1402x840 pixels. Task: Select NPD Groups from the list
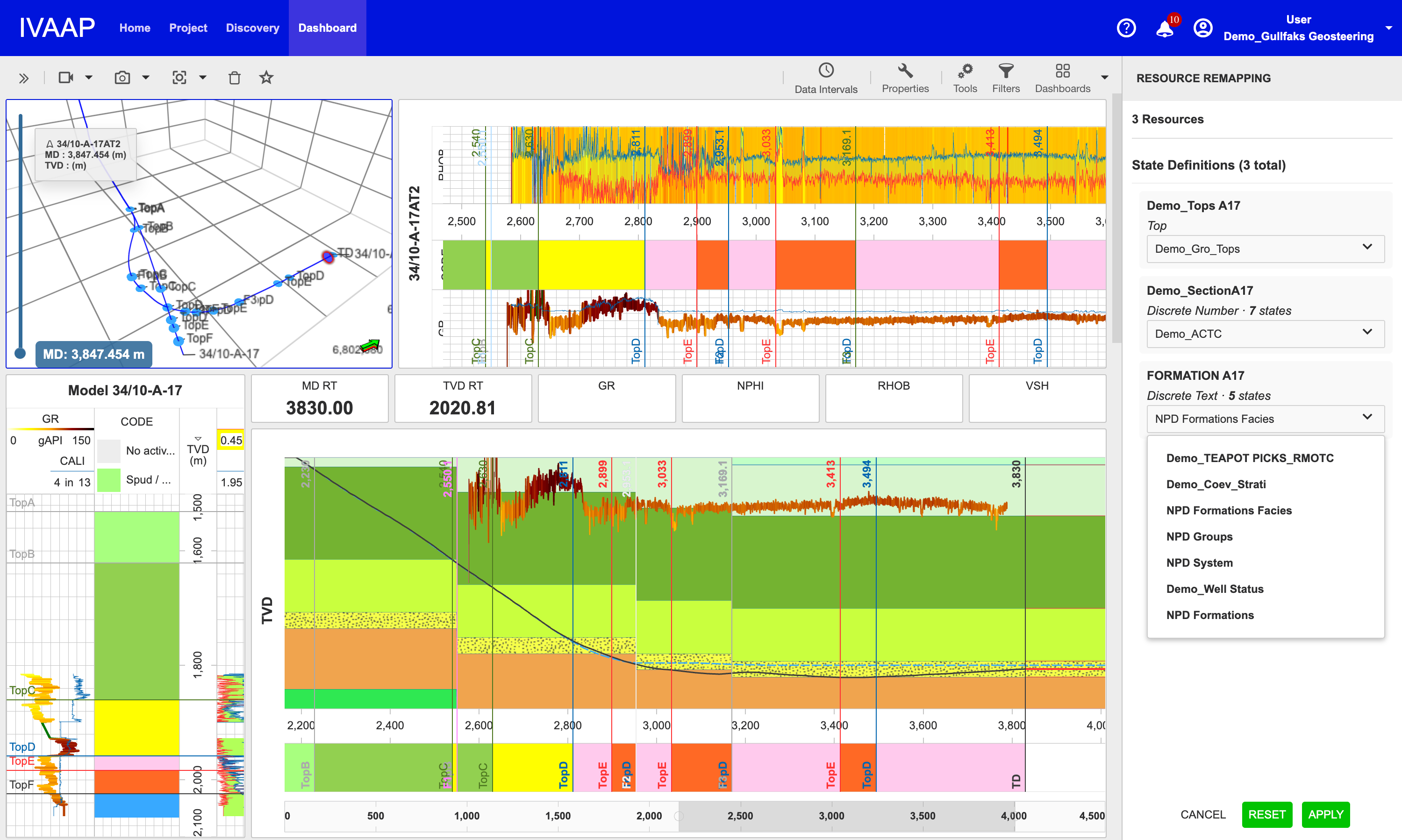click(1199, 537)
